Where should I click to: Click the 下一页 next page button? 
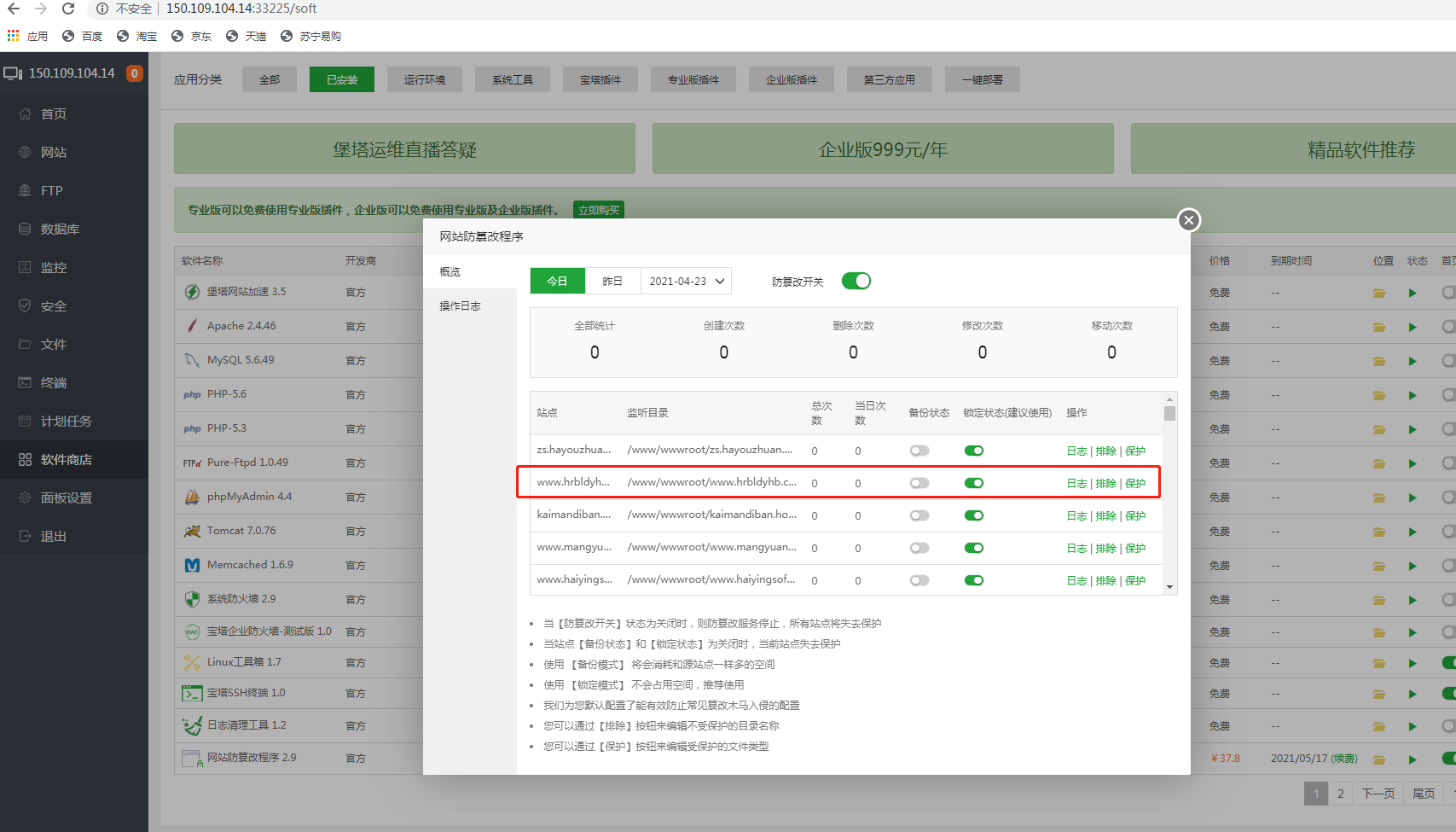pyautogui.click(x=1378, y=794)
